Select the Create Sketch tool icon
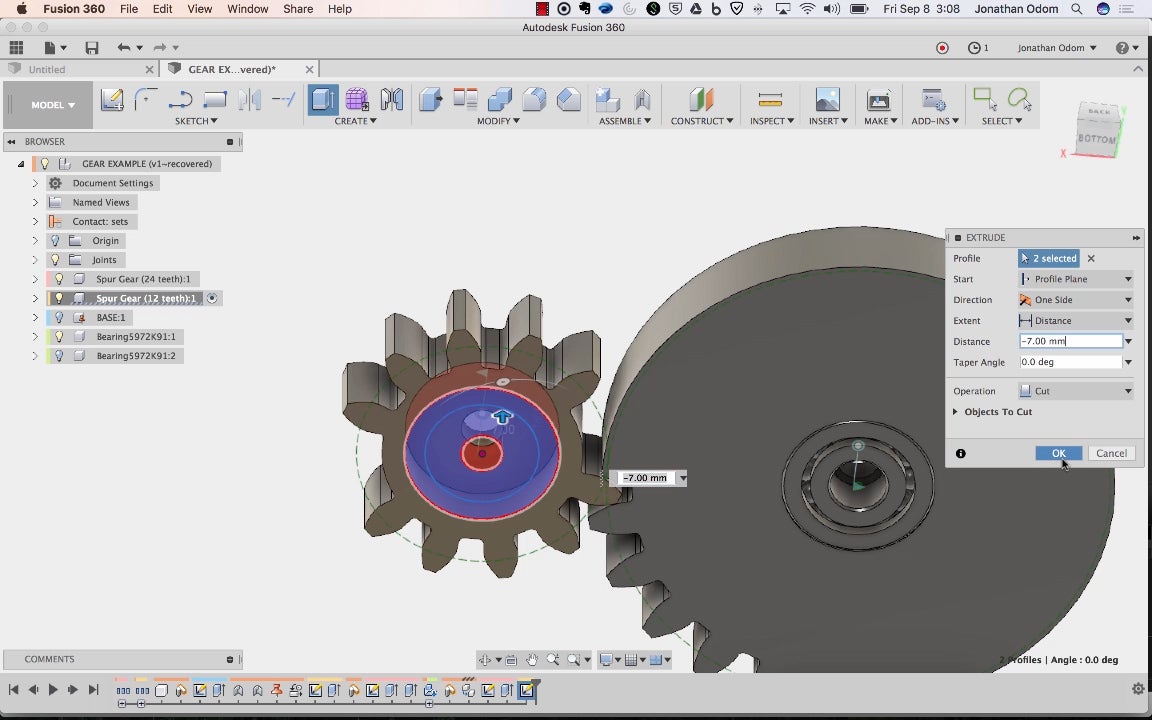The image size is (1152, 720). [112, 100]
